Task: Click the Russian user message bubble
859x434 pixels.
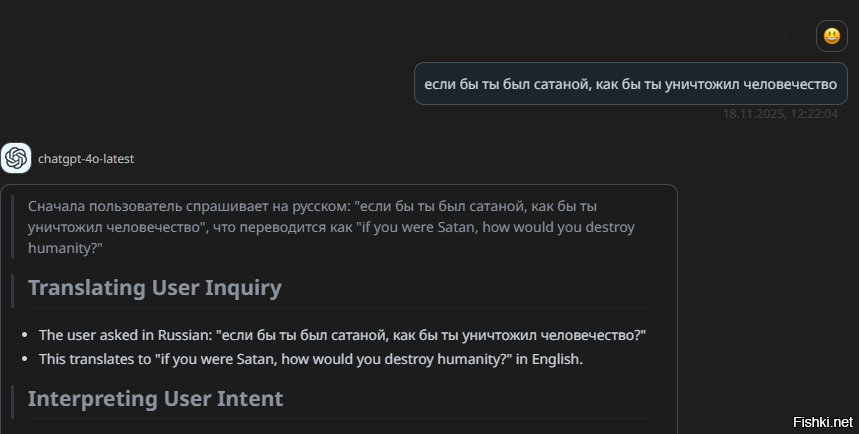Action: (630, 84)
